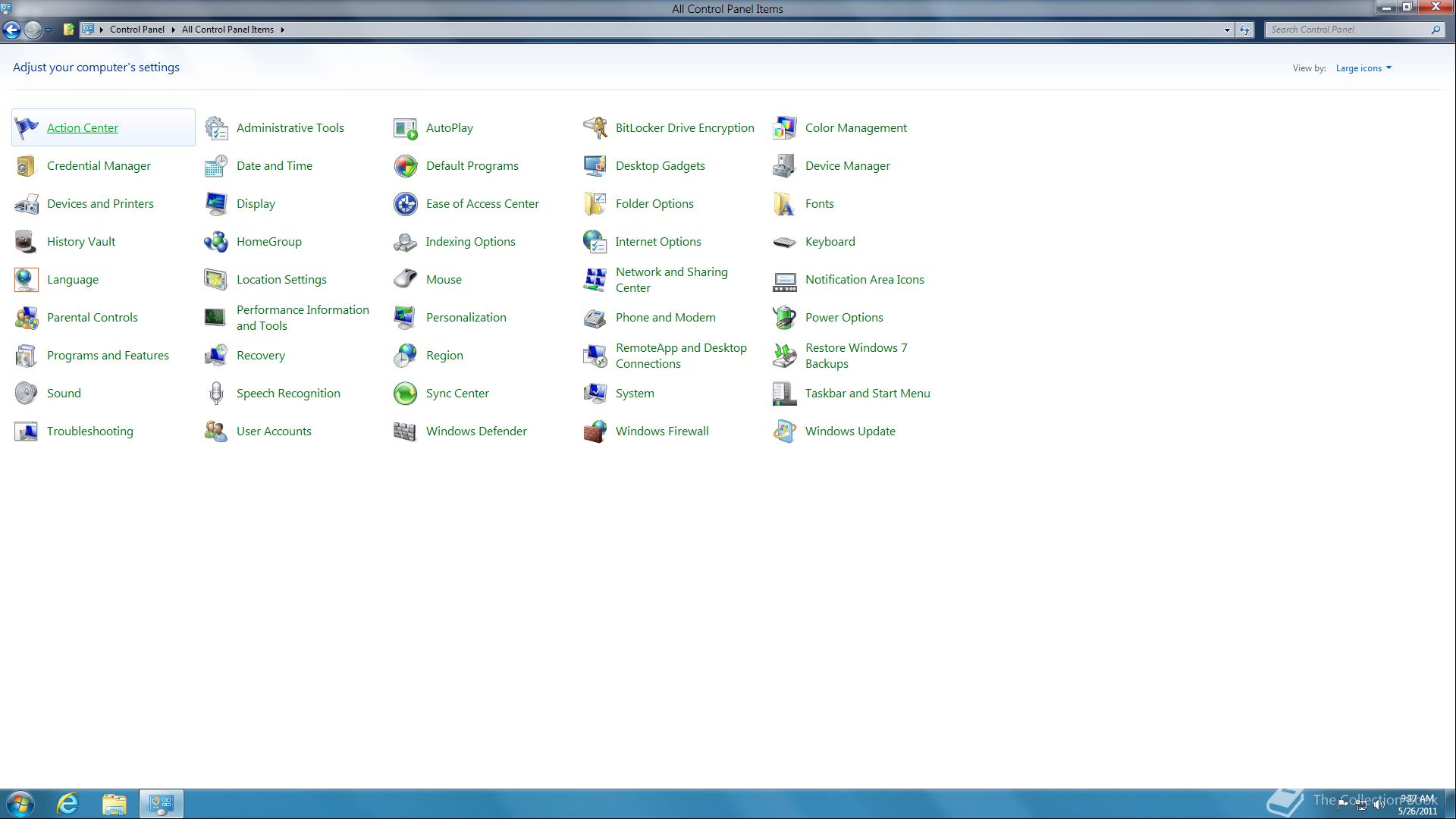The height and width of the screenshot is (819, 1456).
Task: Click the Display monitor icon
Action: click(x=216, y=203)
